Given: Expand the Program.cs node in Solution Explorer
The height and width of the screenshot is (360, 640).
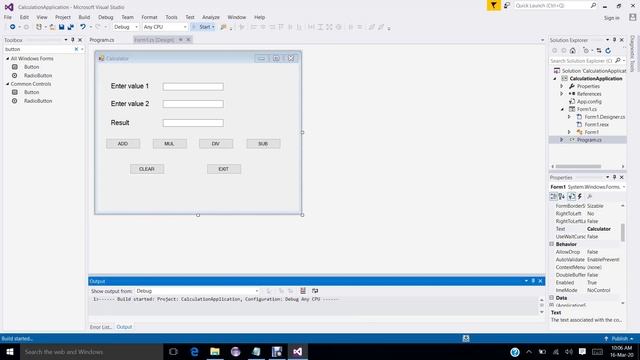Looking at the screenshot, I should 562,140.
